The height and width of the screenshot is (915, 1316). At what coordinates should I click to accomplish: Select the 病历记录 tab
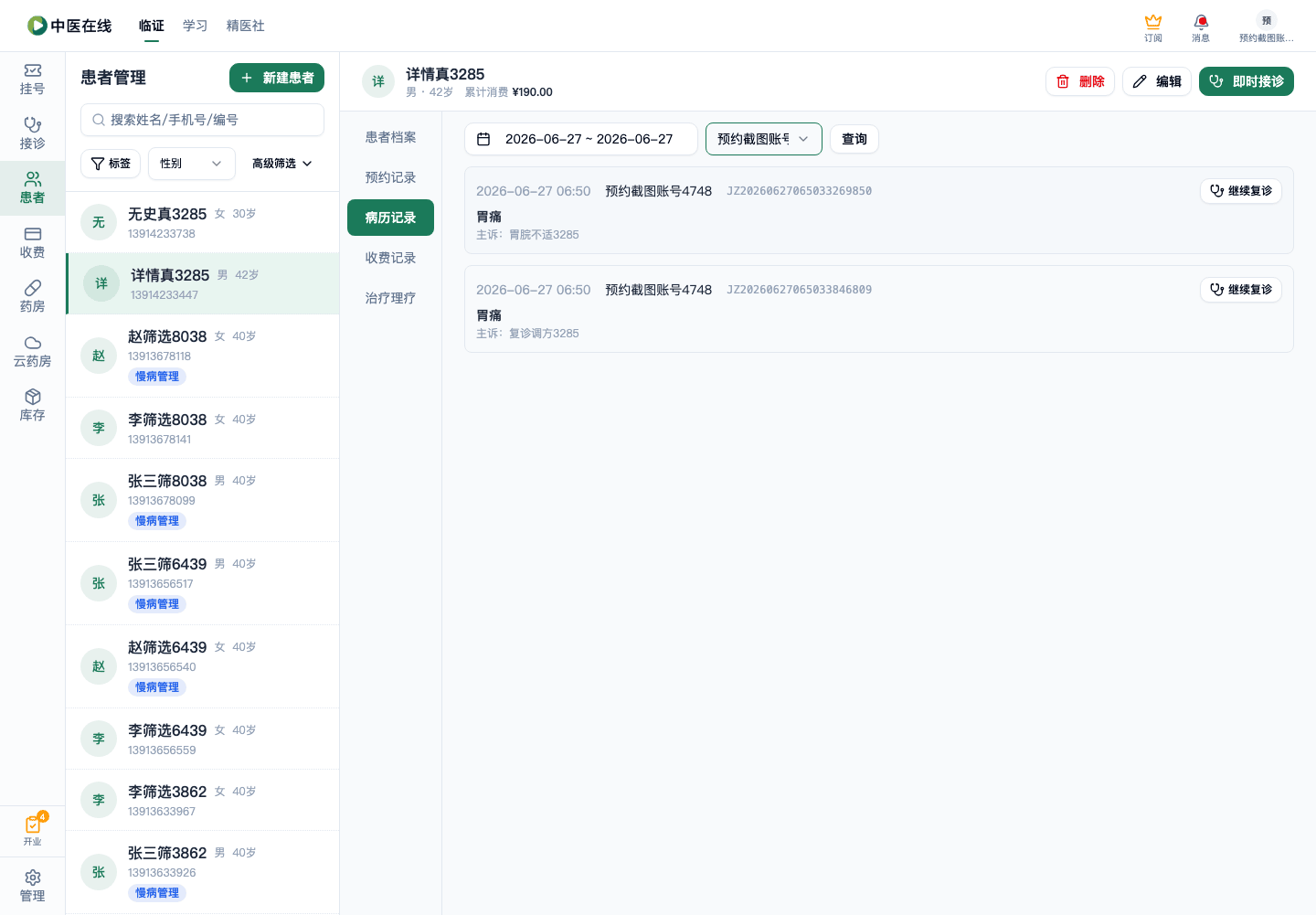390,218
